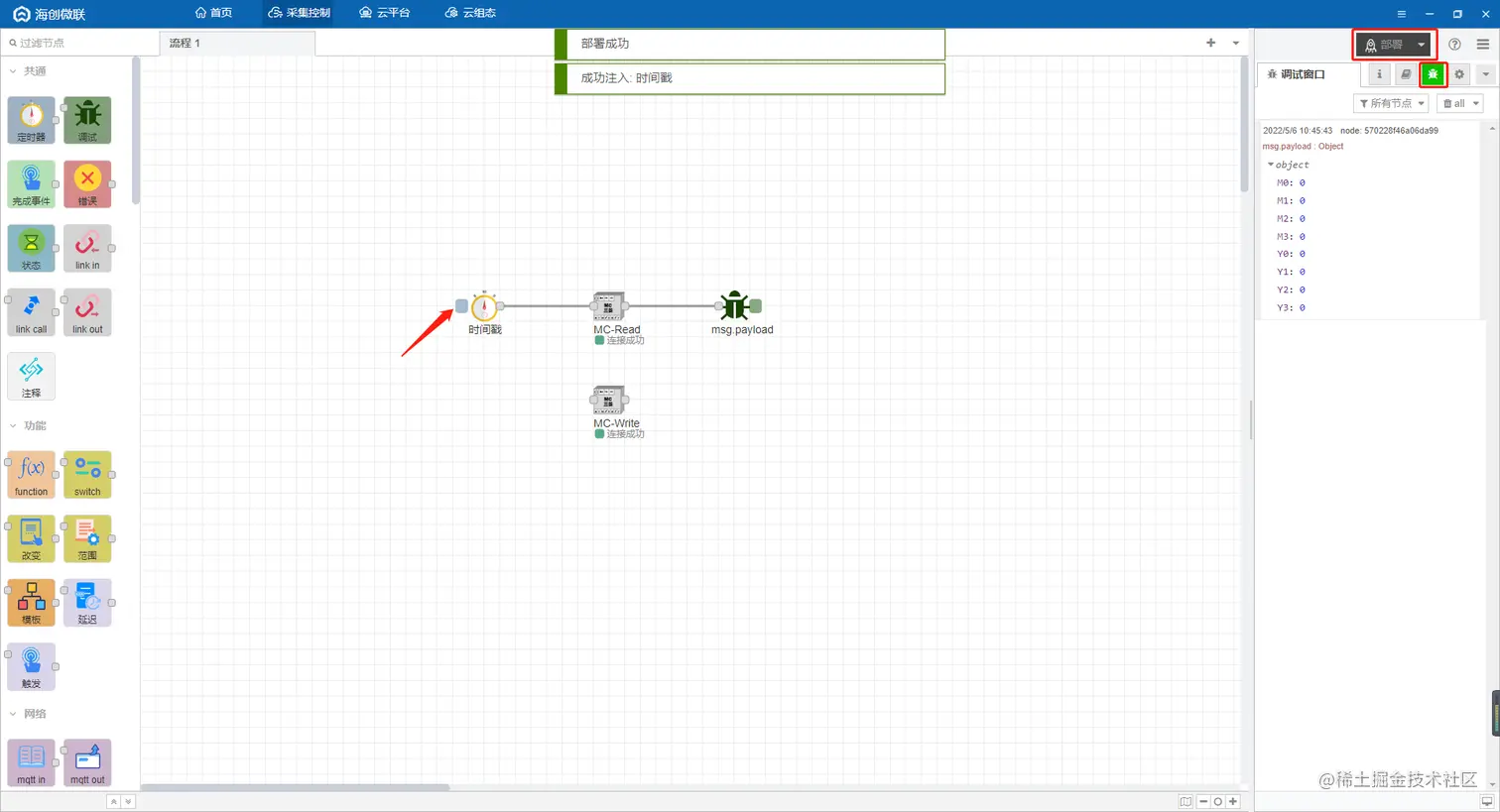The height and width of the screenshot is (812, 1500).
Task: Select the 时间戳 inject node on canvas
Action: pos(484,306)
